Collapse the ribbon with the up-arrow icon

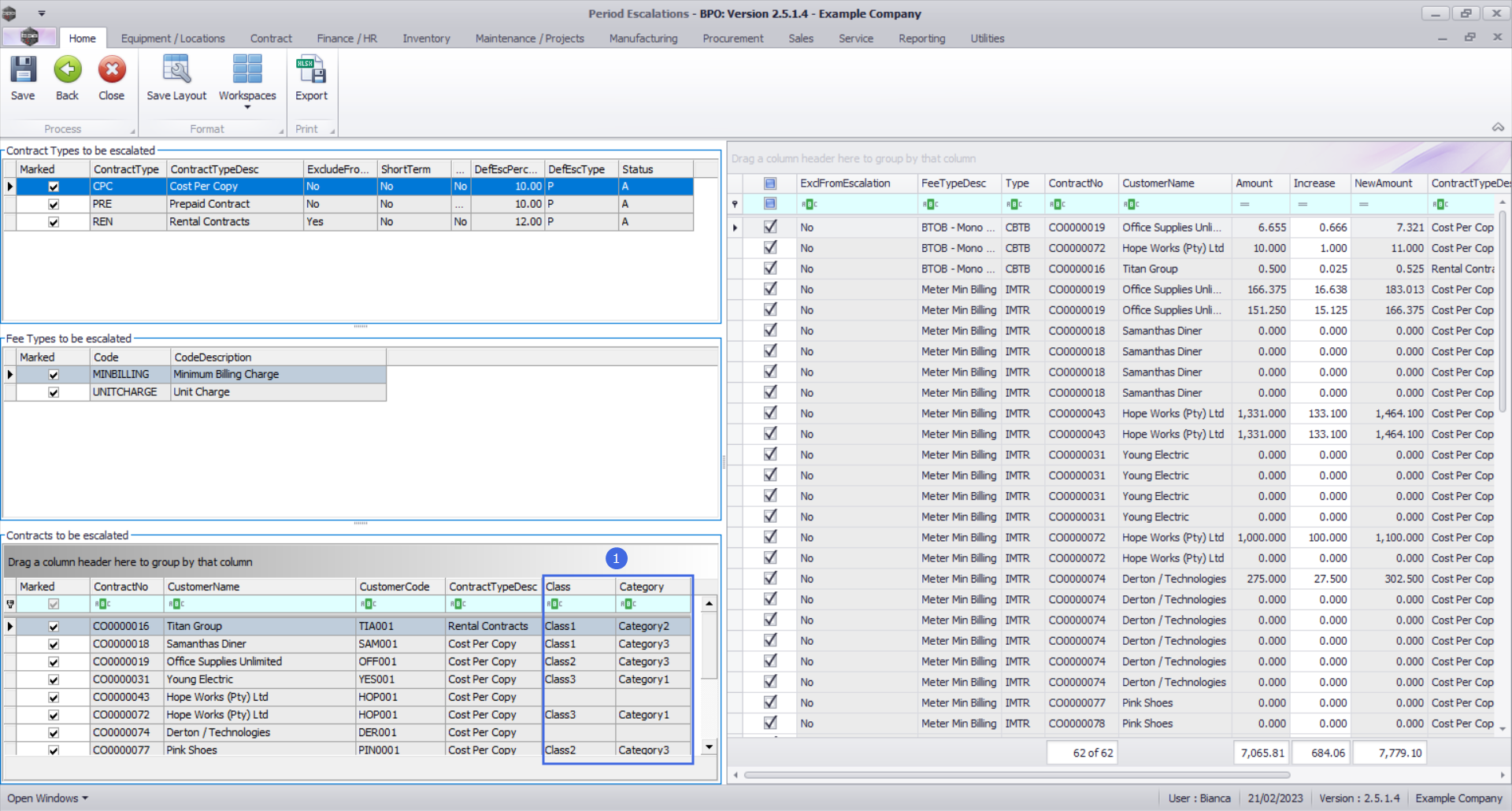pos(1498,128)
